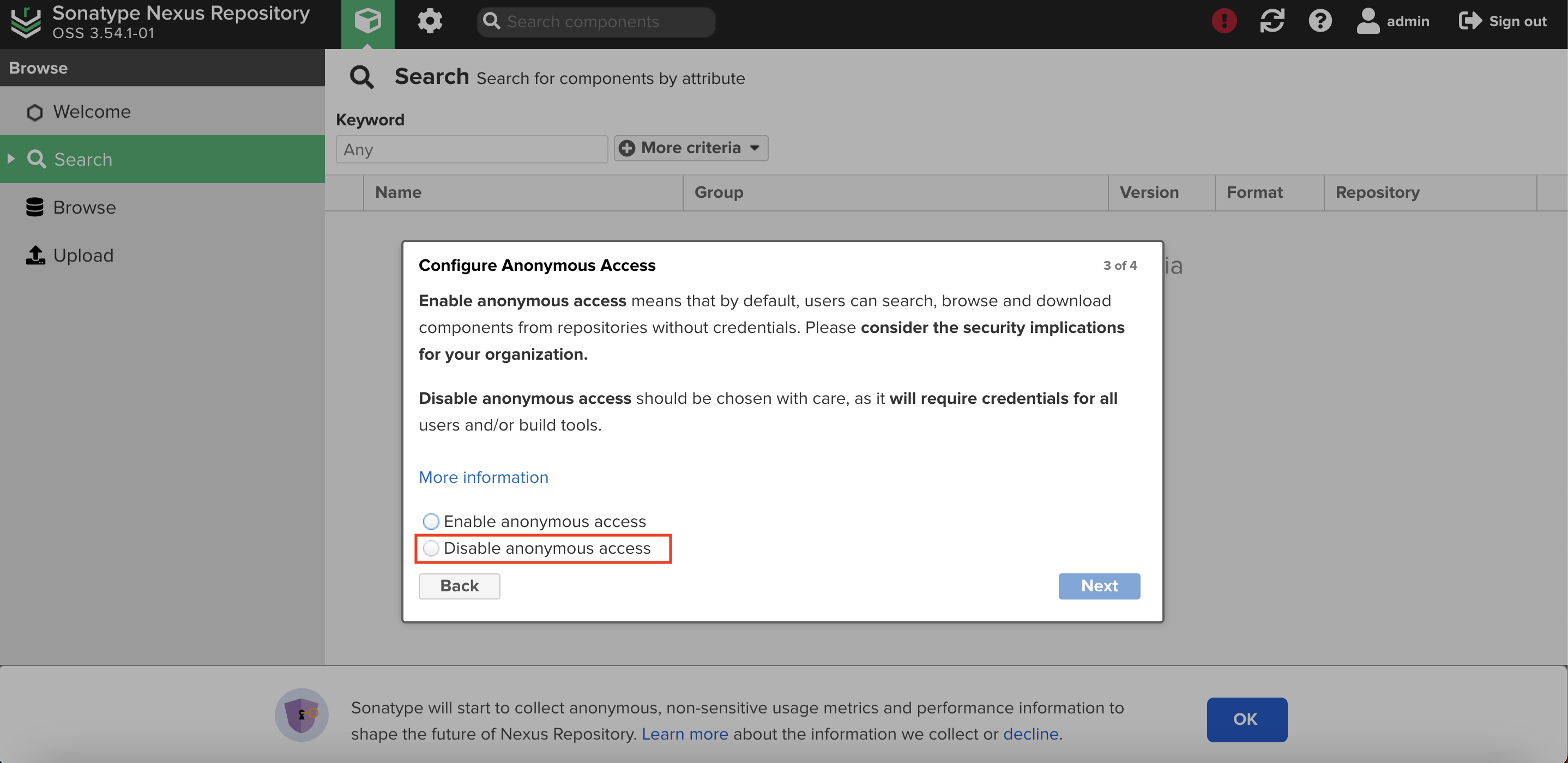Click the red system status alert icon
The height and width of the screenshot is (763, 1568).
(1224, 21)
